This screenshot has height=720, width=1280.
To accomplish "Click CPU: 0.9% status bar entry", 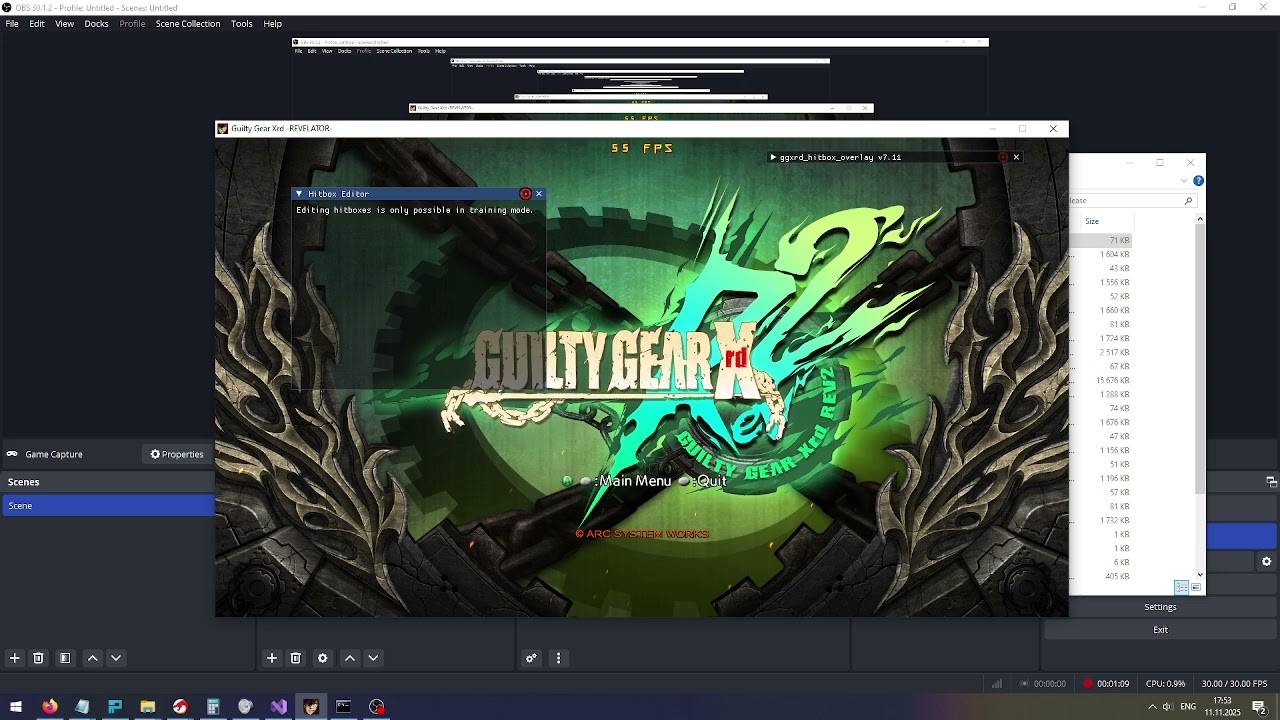I will [x=1165, y=684].
